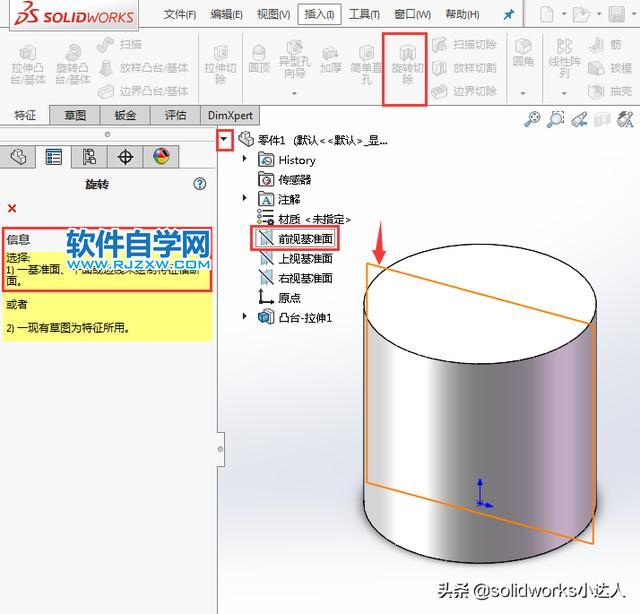Click the Extruded Cut (拉伸切除) tool

[x=220, y=65]
